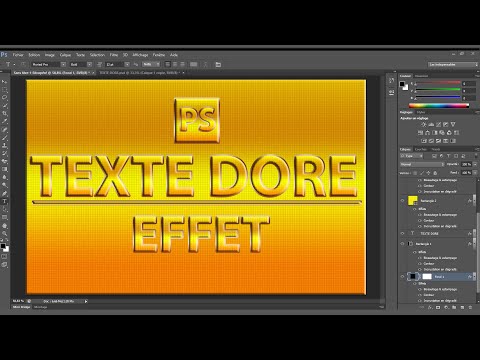The image size is (480, 360).
Task: Select the Pen tool
Action: coord(4,193)
